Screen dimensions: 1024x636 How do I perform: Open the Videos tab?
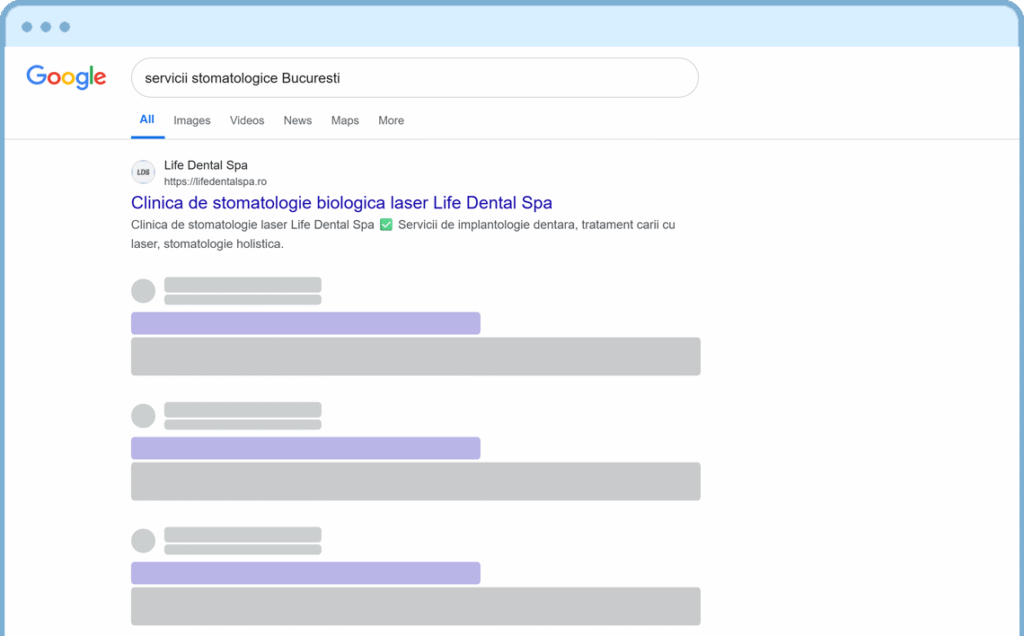pos(247,120)
